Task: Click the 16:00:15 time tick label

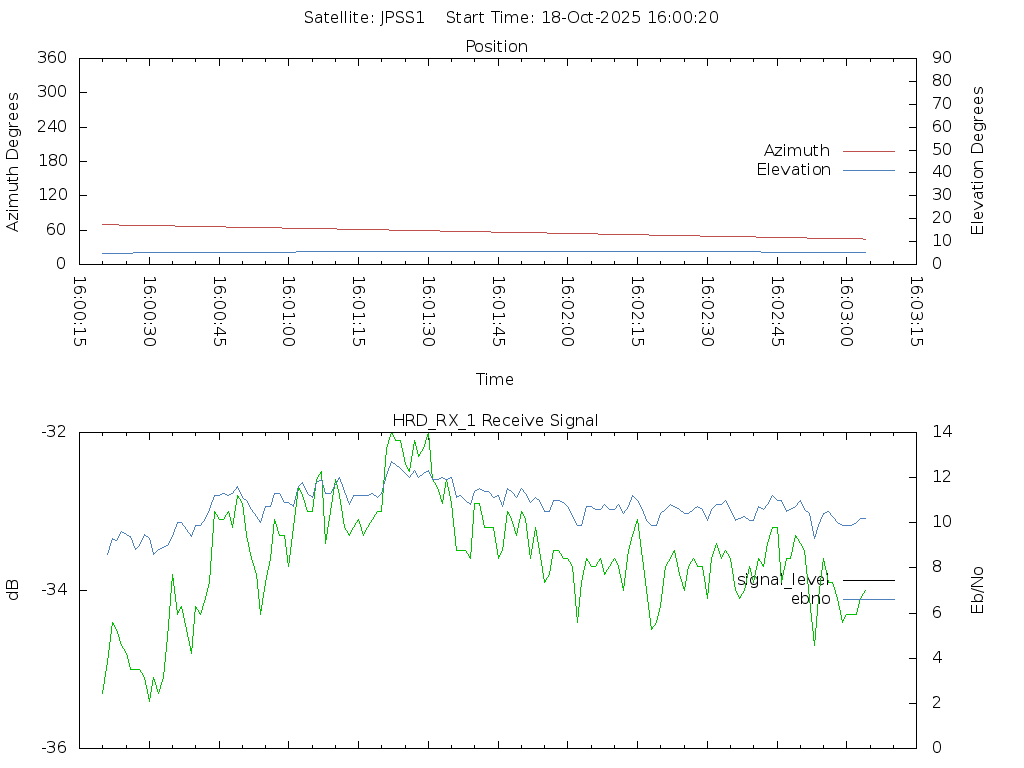Action: click(x=80, y=311)
